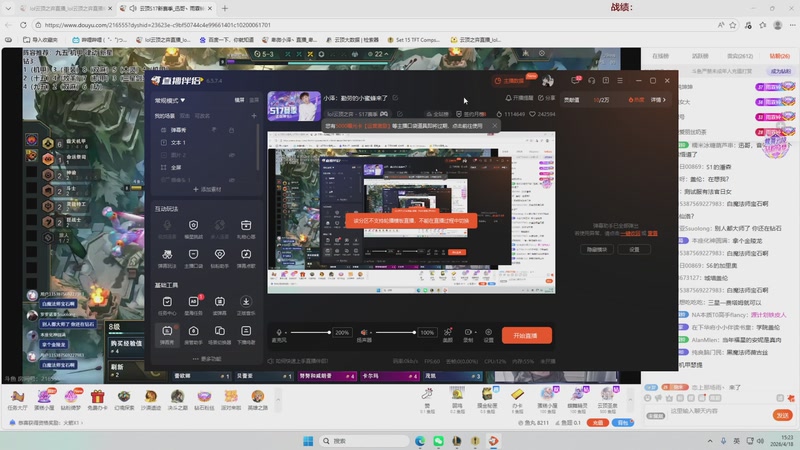Open the 钻粉助手 tool
800x450 pixels.
[x=219, y=258]
